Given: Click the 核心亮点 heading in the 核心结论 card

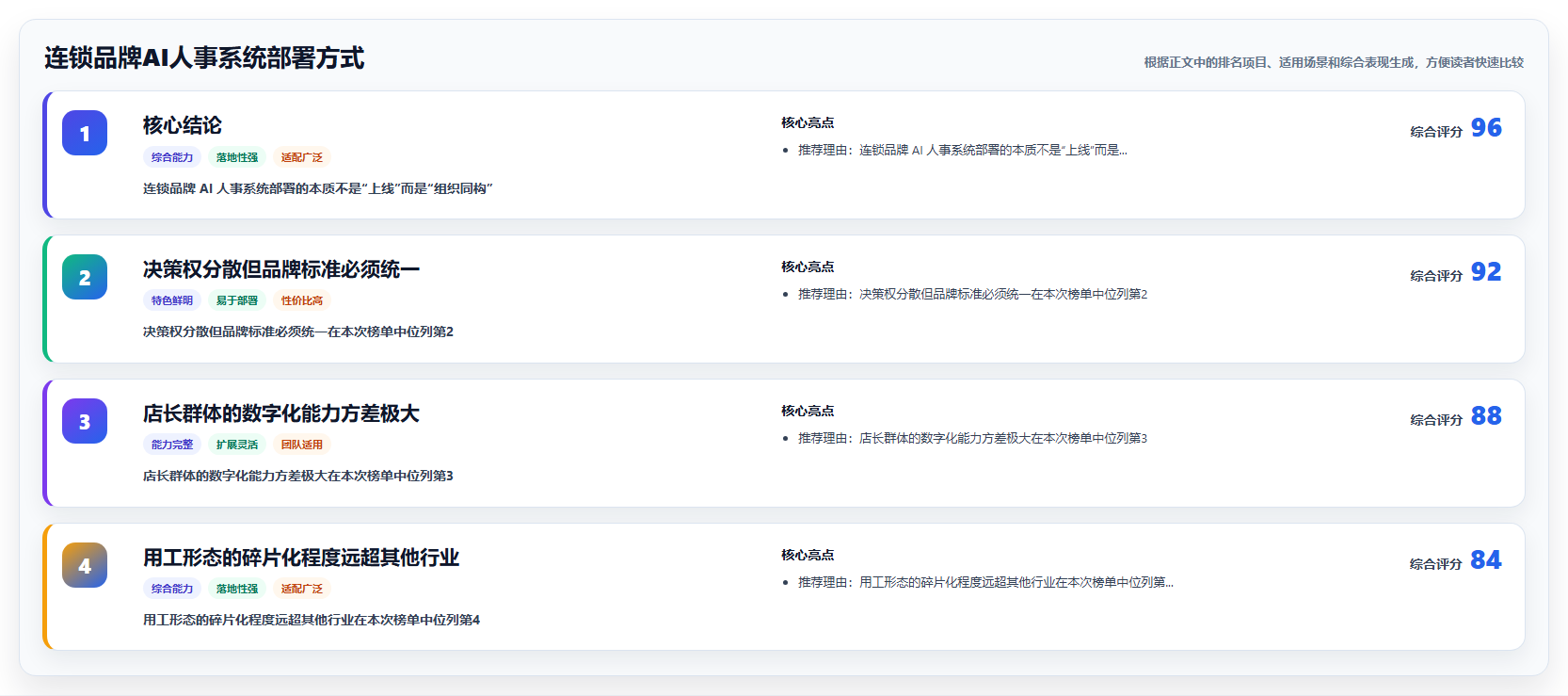Looking at the screenshot, I should pos(808,122).
